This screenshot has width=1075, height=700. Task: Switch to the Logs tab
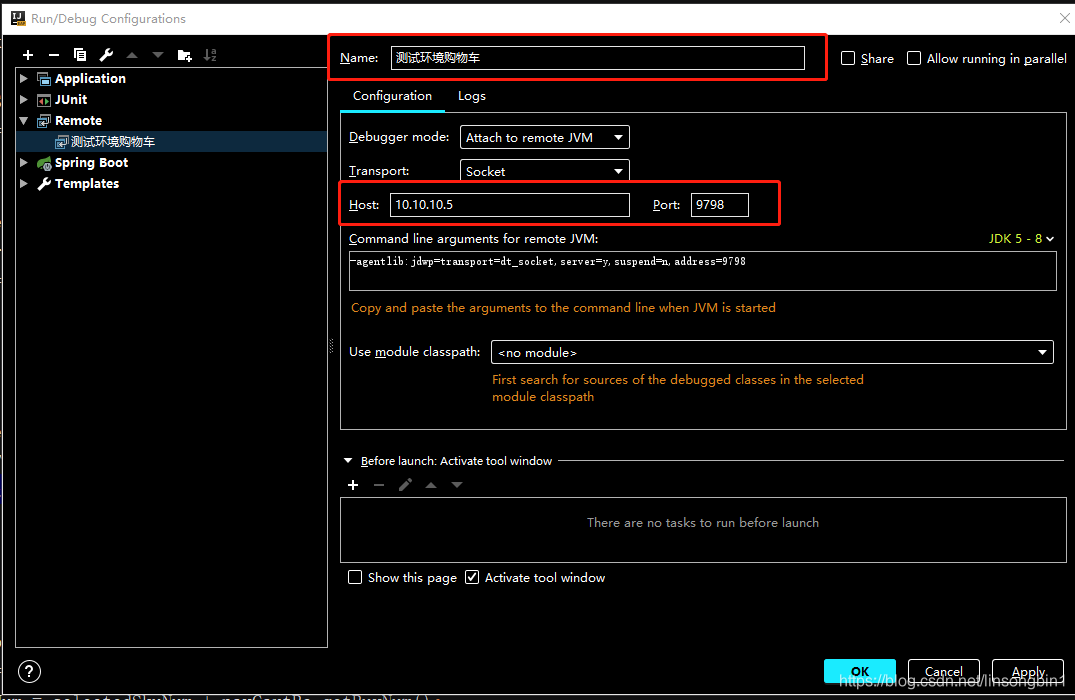coord(472,96)
